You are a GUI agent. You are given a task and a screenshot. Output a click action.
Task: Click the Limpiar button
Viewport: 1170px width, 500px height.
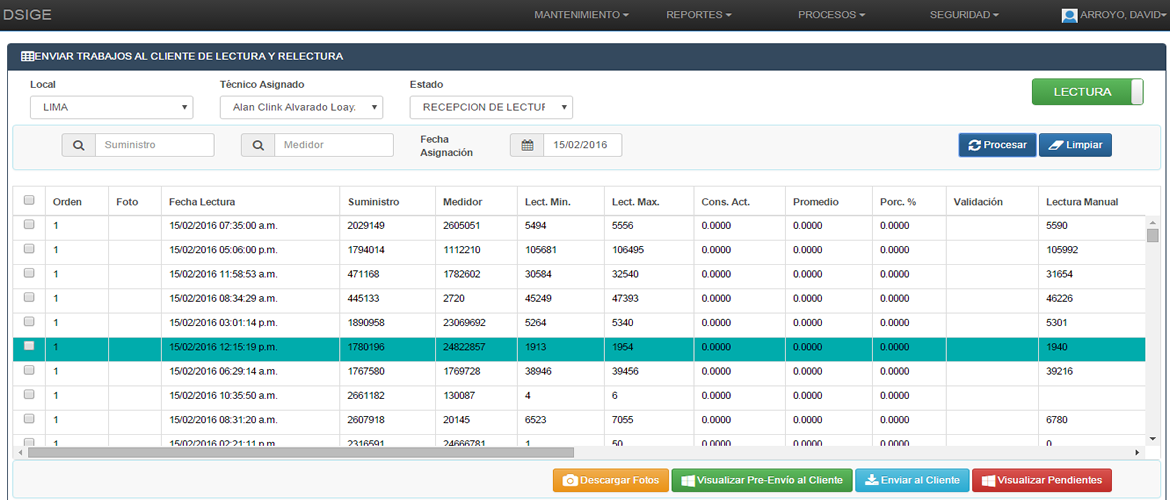pos(1075,145)
